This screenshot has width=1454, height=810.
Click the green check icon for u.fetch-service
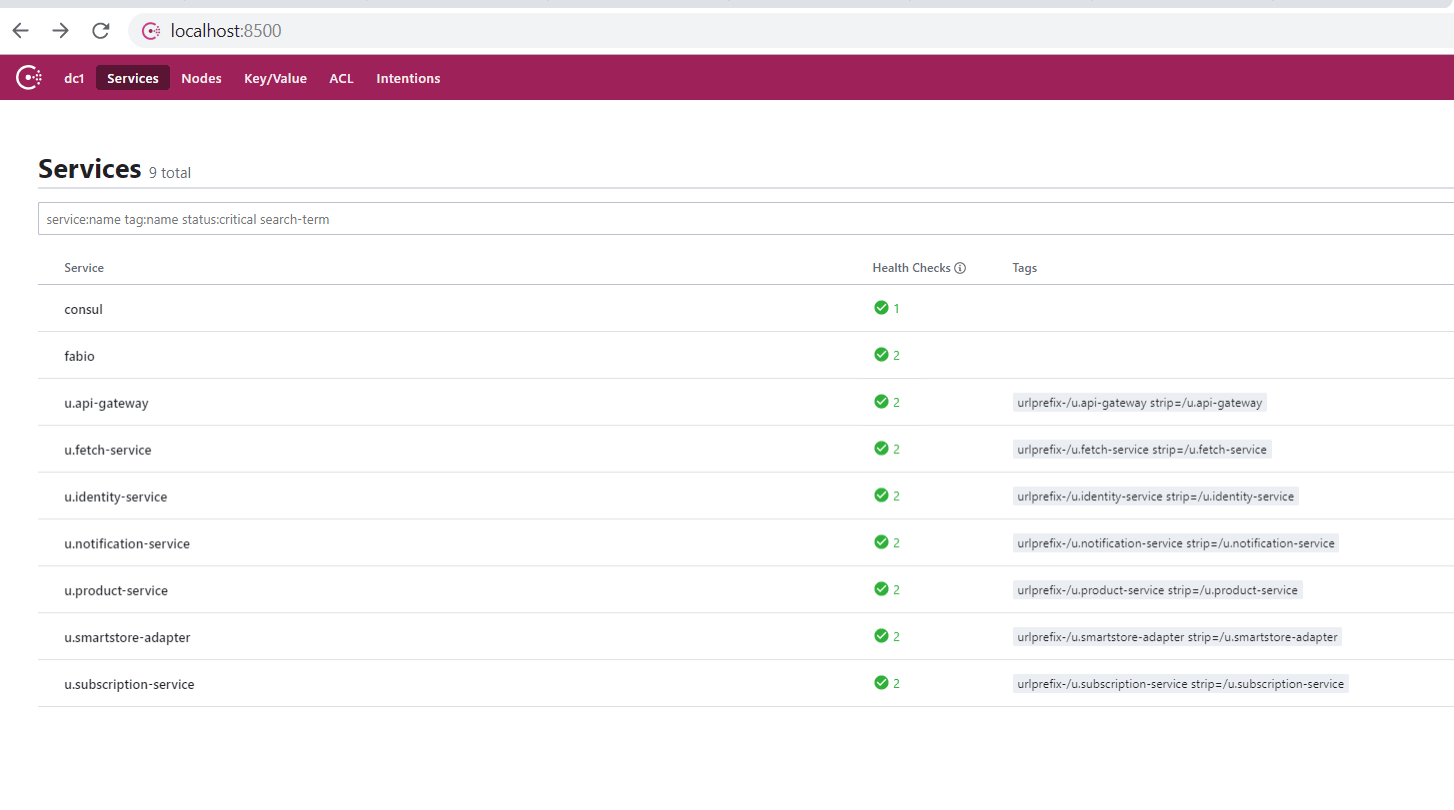(x=881, y=449)
